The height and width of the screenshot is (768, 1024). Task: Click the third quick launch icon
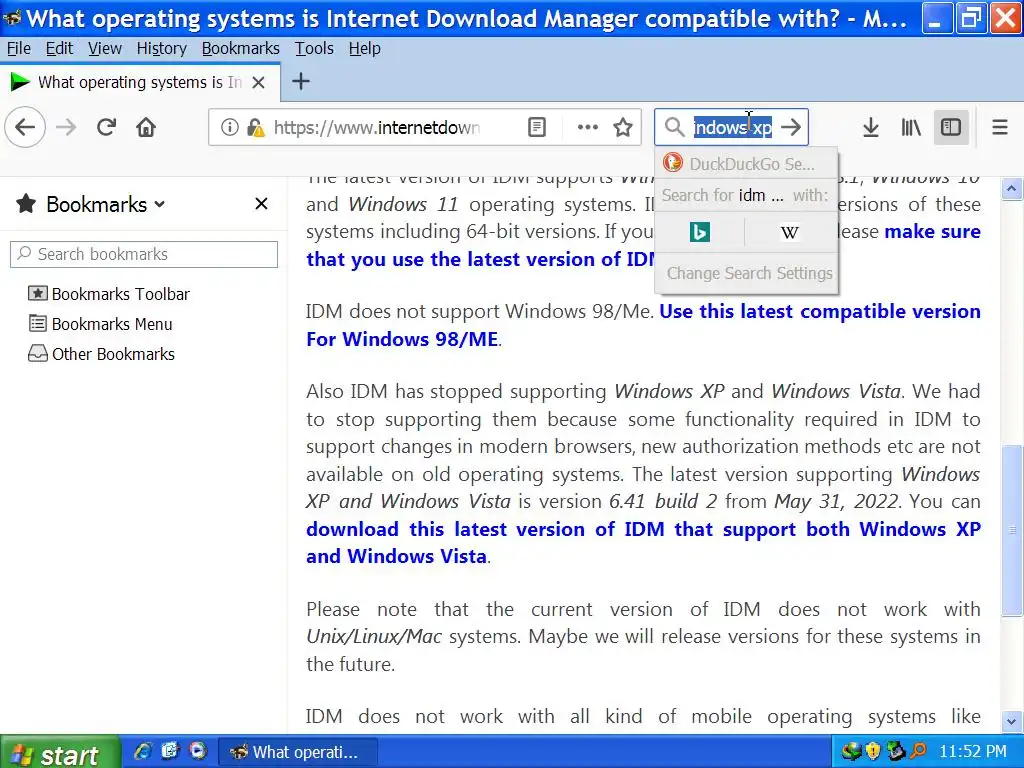pyautogui.click(x=198, y=751)
